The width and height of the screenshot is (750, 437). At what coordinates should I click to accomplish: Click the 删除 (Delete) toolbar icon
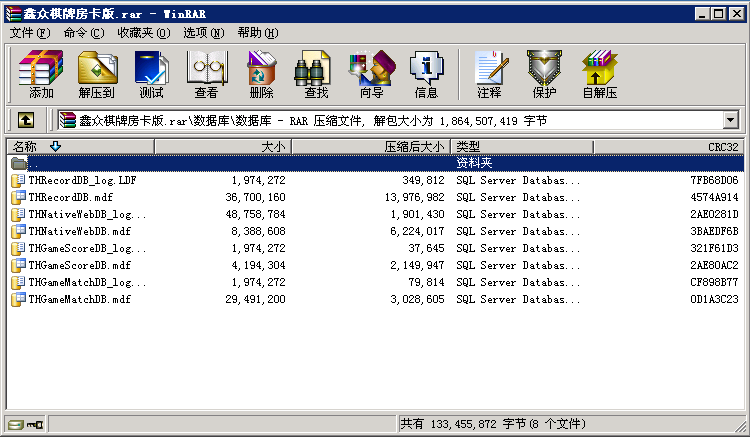(x=261, y=75)
